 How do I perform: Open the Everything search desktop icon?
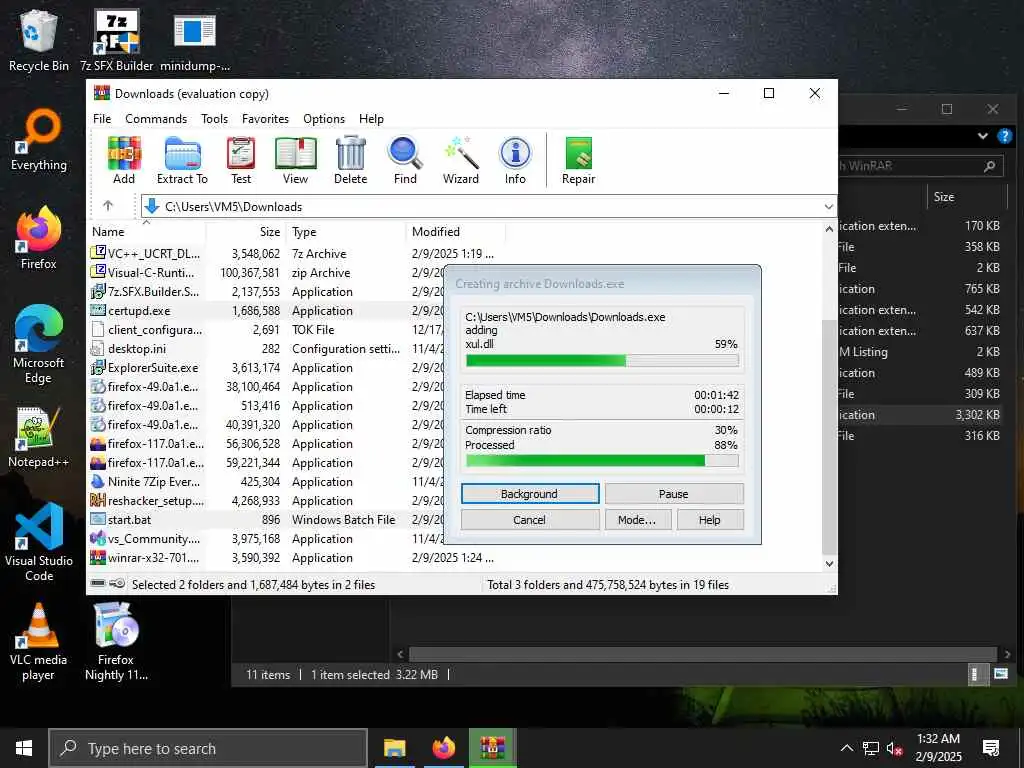tap(39, 140)
